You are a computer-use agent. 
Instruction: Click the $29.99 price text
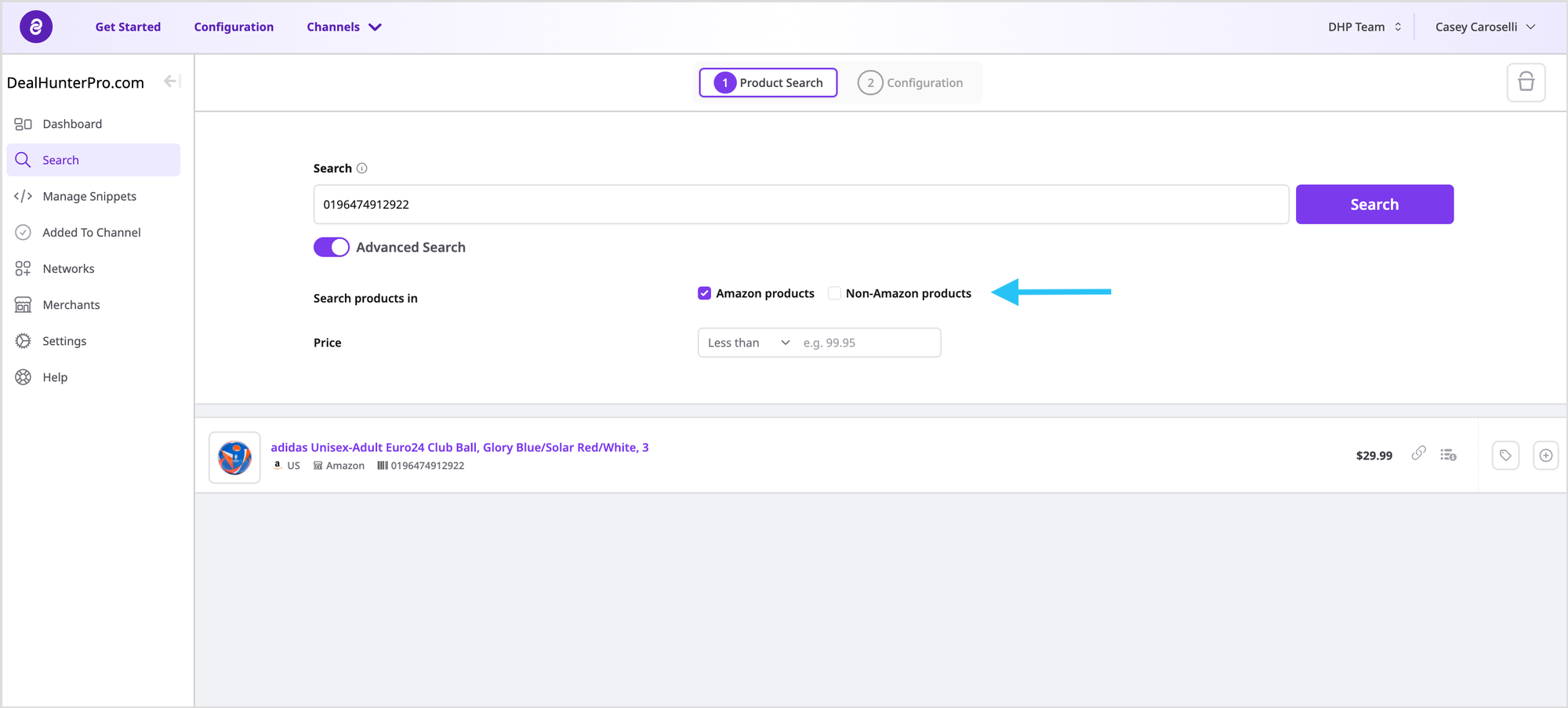(x=1374, y=456)
